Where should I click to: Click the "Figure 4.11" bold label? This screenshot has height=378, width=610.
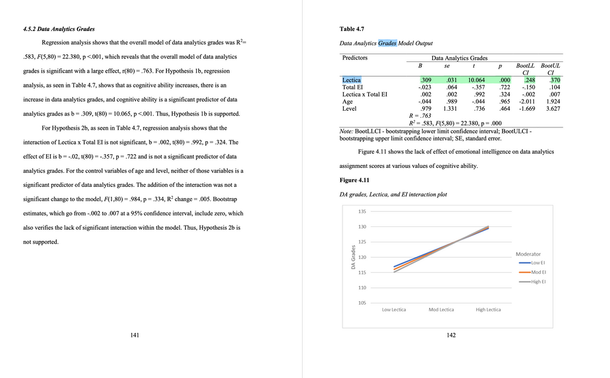click(x=354, y=180)
